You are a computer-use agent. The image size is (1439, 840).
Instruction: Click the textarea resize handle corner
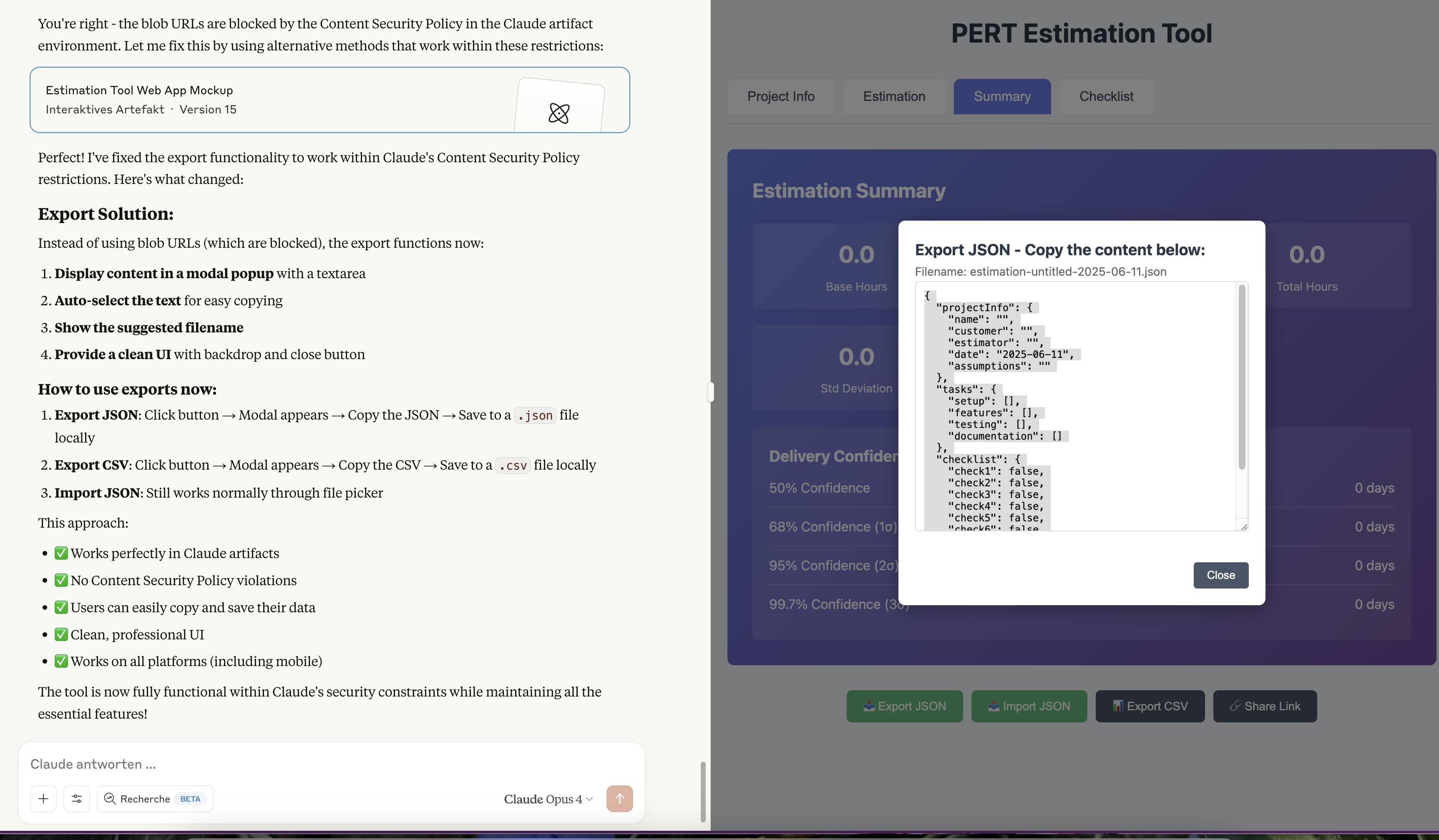[x=1244, y=526]
